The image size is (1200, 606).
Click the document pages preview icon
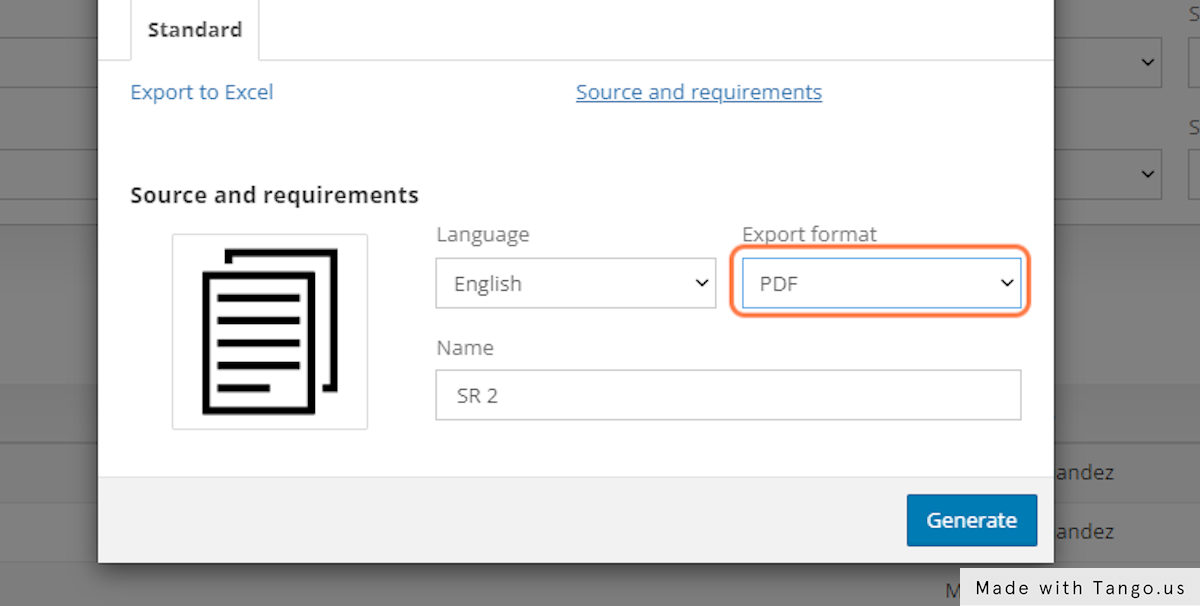tap(270, 331)
